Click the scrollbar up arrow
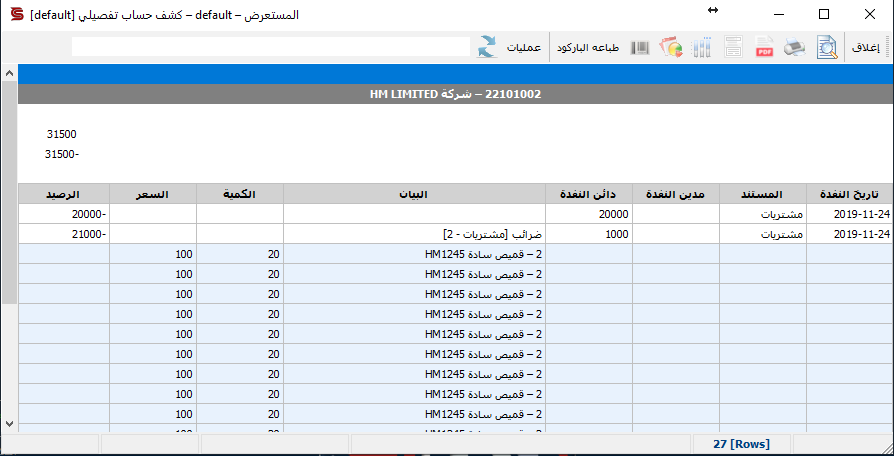This screenshot has width=894, height=456. coord(9,73)
